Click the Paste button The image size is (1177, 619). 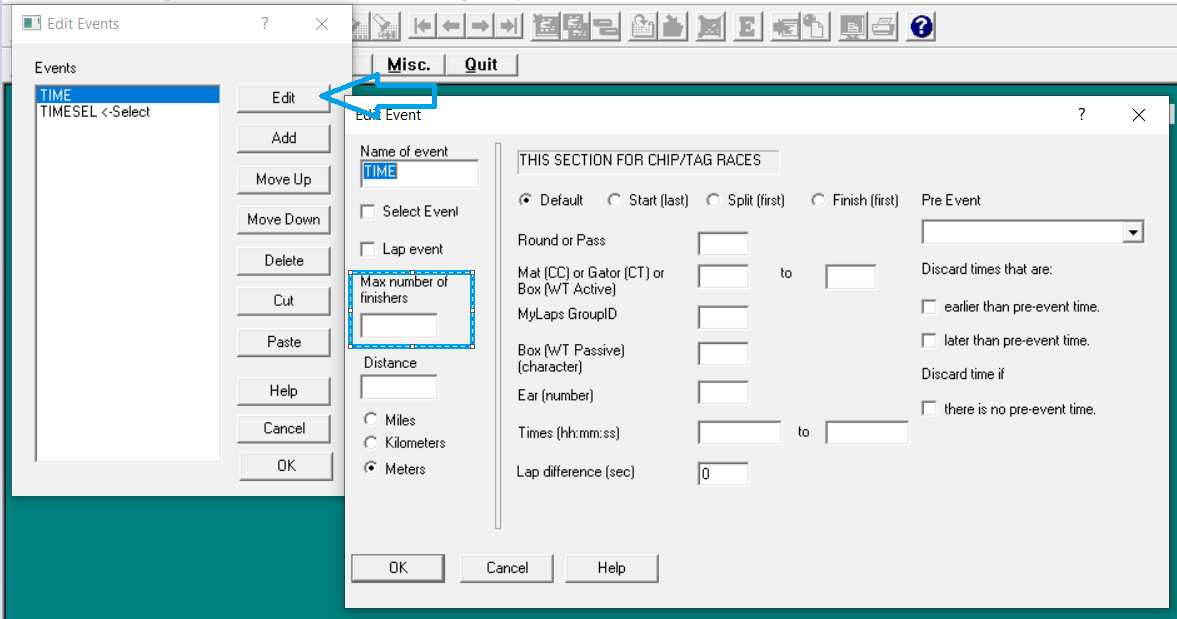[x=284, y=342]
